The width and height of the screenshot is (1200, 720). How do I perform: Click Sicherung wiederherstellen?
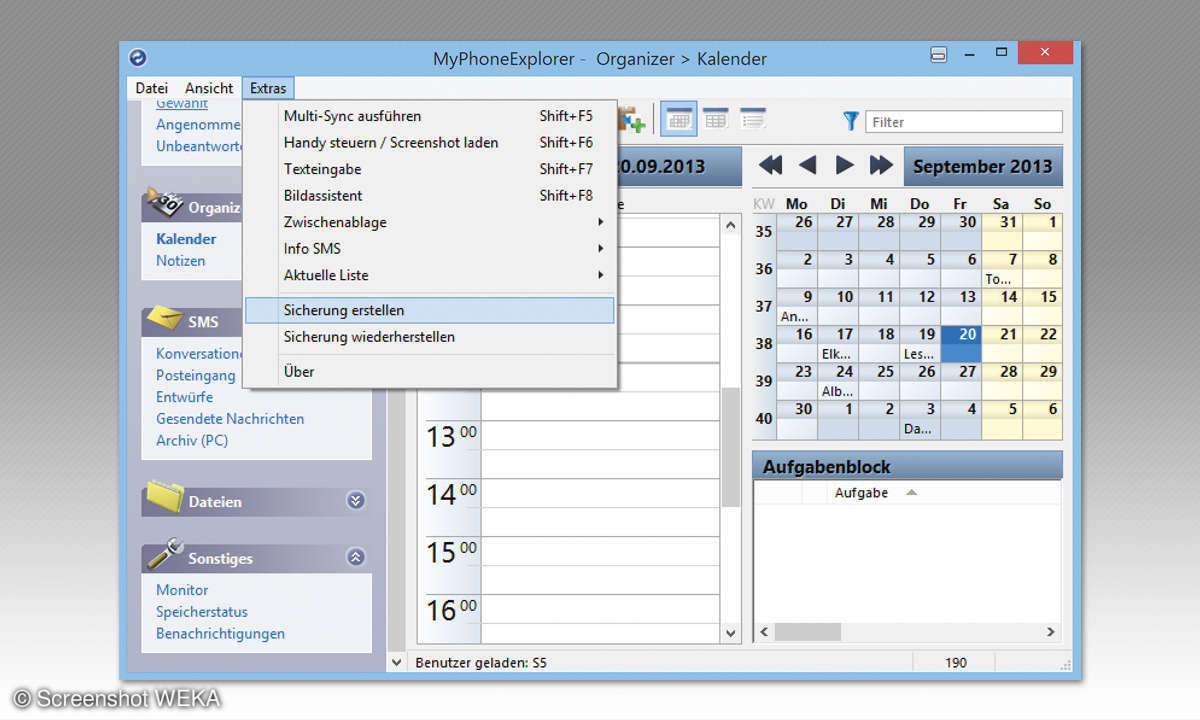(x=430, y=337)
